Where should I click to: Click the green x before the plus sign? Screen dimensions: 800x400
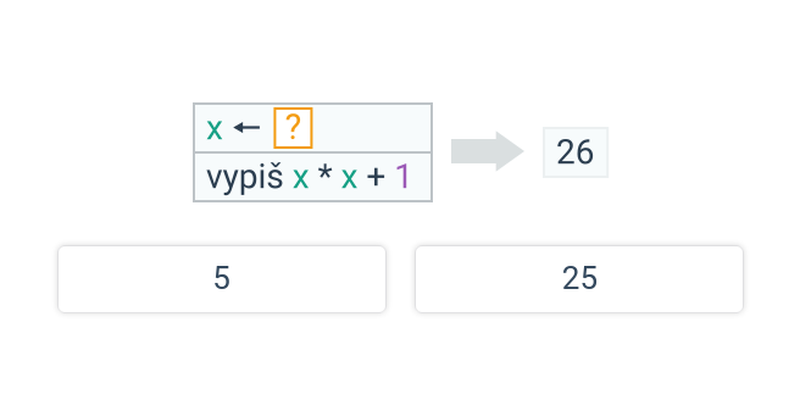pyautogui.click(x=349, y=178)
